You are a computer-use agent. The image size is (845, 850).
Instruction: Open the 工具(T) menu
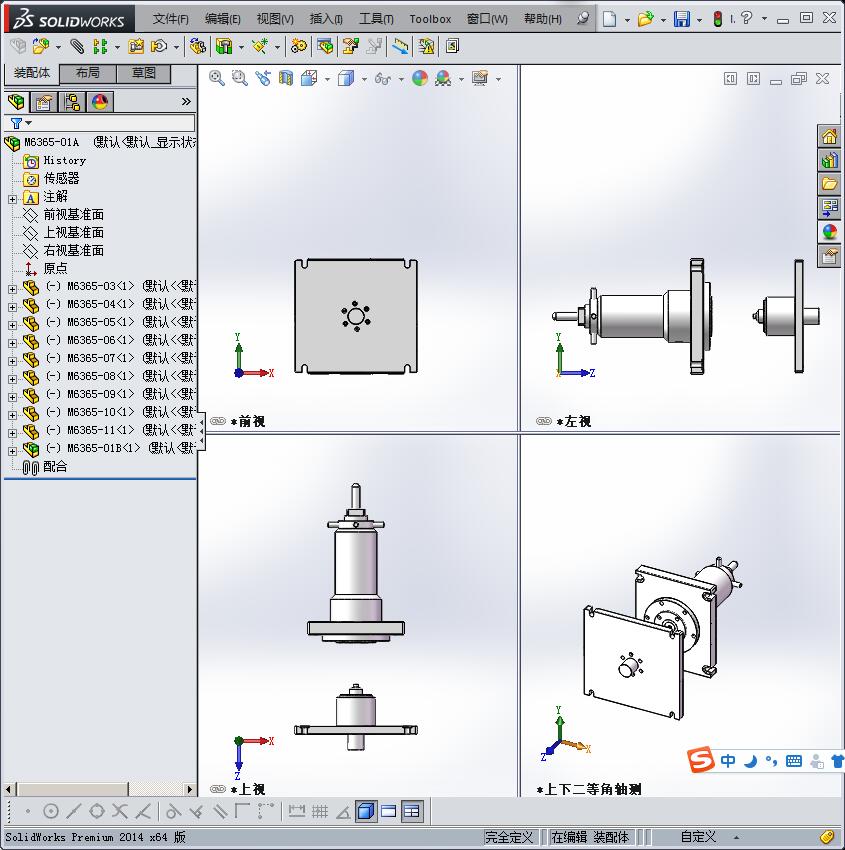377,19
